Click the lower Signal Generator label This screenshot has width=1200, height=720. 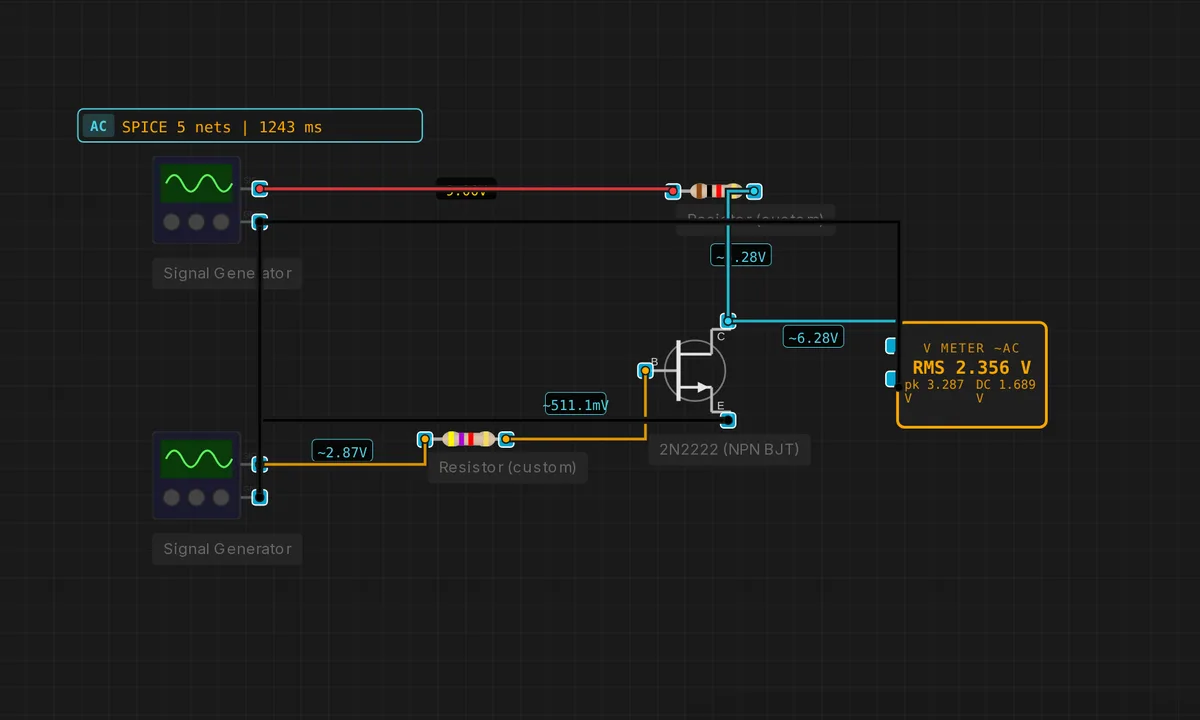tap(227, 548)
